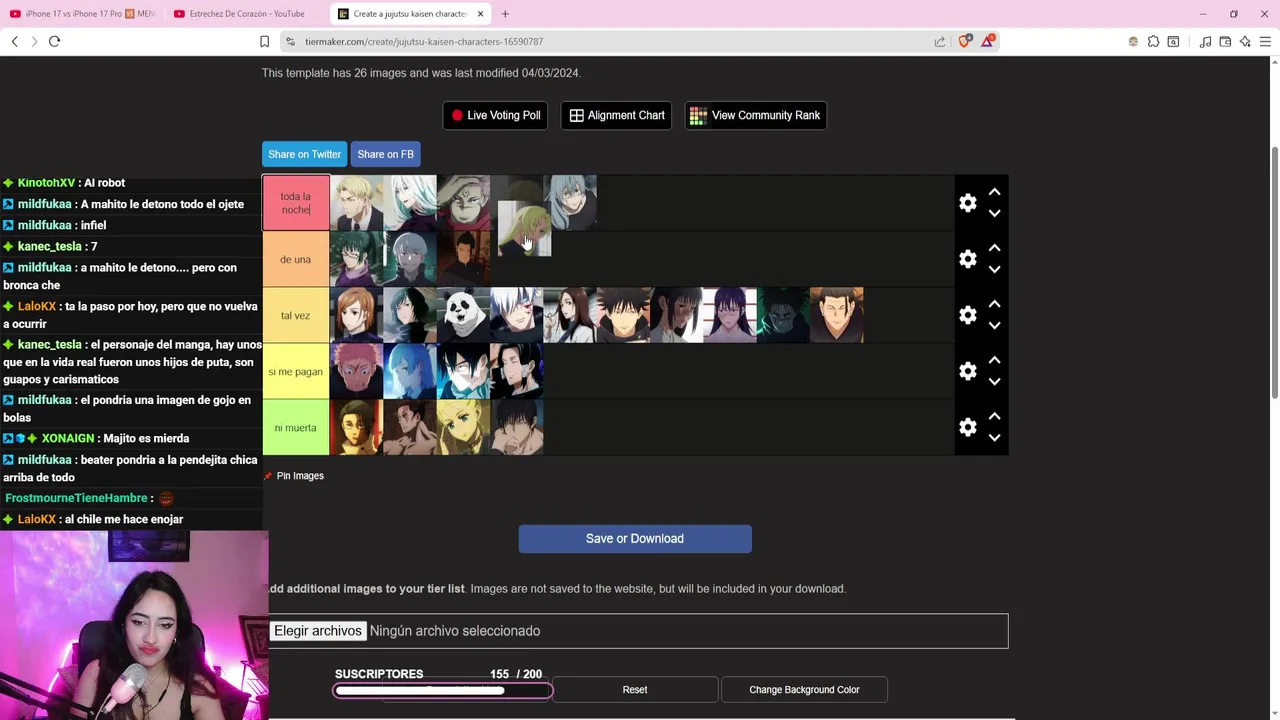Screen dimensions: 1280x720
Task: Edit the orange 'de una' tier label
Action: point(296,259)
